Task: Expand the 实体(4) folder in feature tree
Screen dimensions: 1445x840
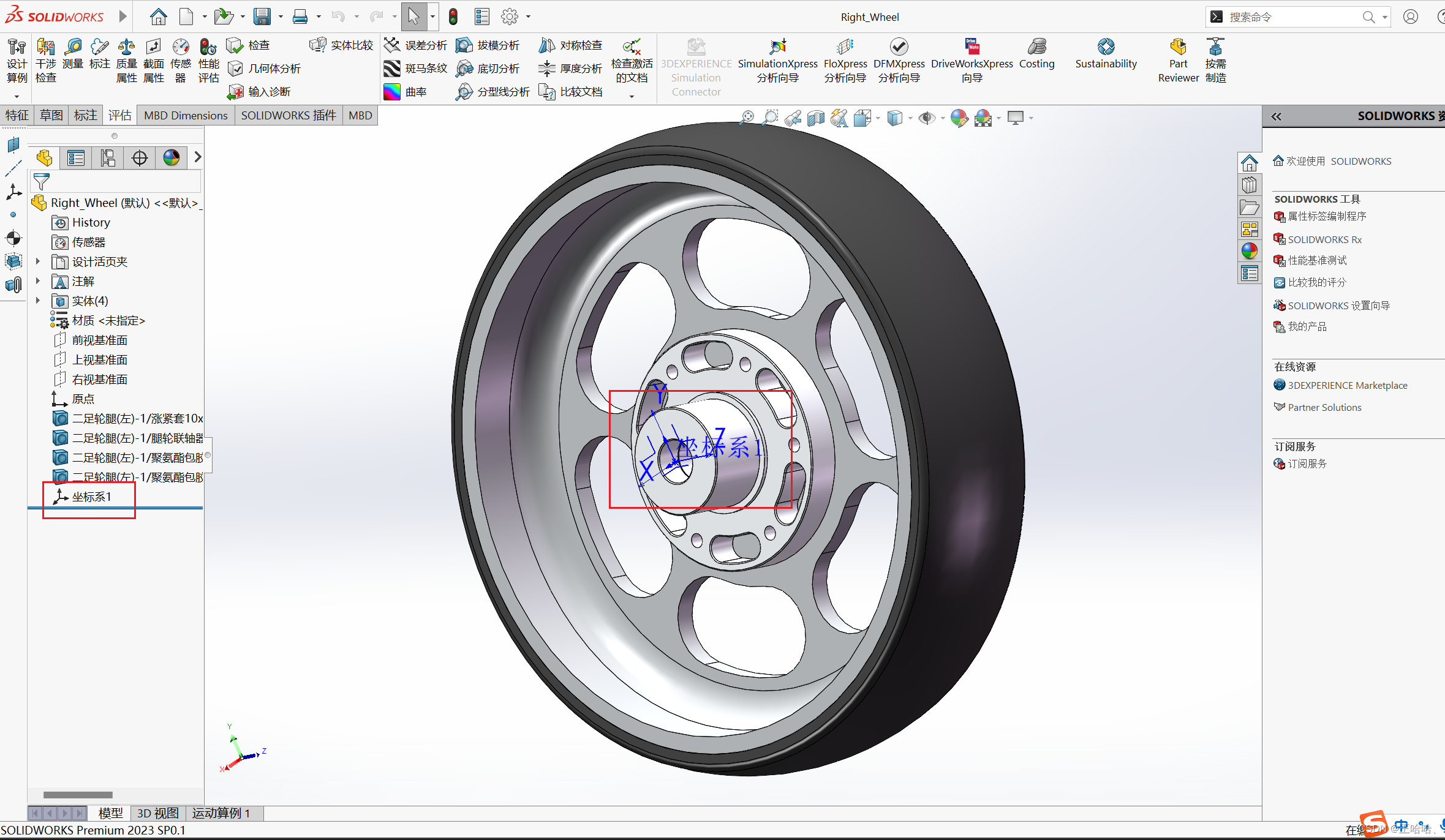Action: pos(38,301)
